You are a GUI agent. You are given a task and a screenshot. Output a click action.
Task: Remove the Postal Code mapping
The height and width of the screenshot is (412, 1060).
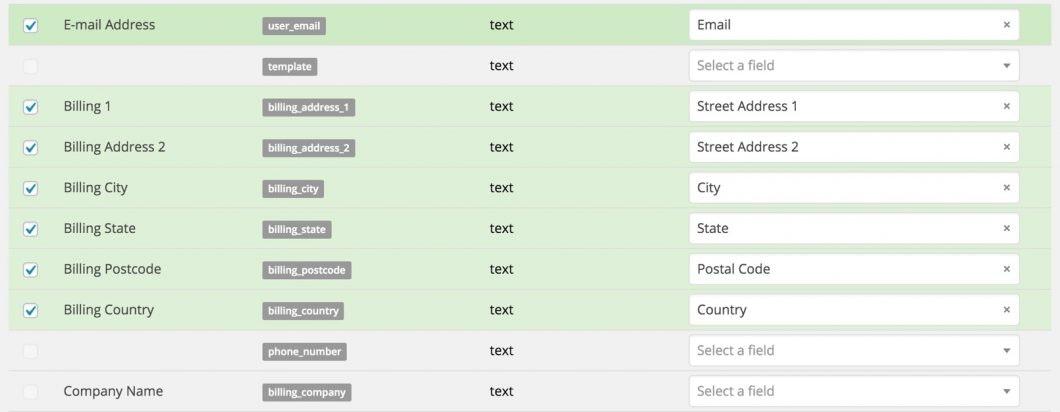[1006, 269]
